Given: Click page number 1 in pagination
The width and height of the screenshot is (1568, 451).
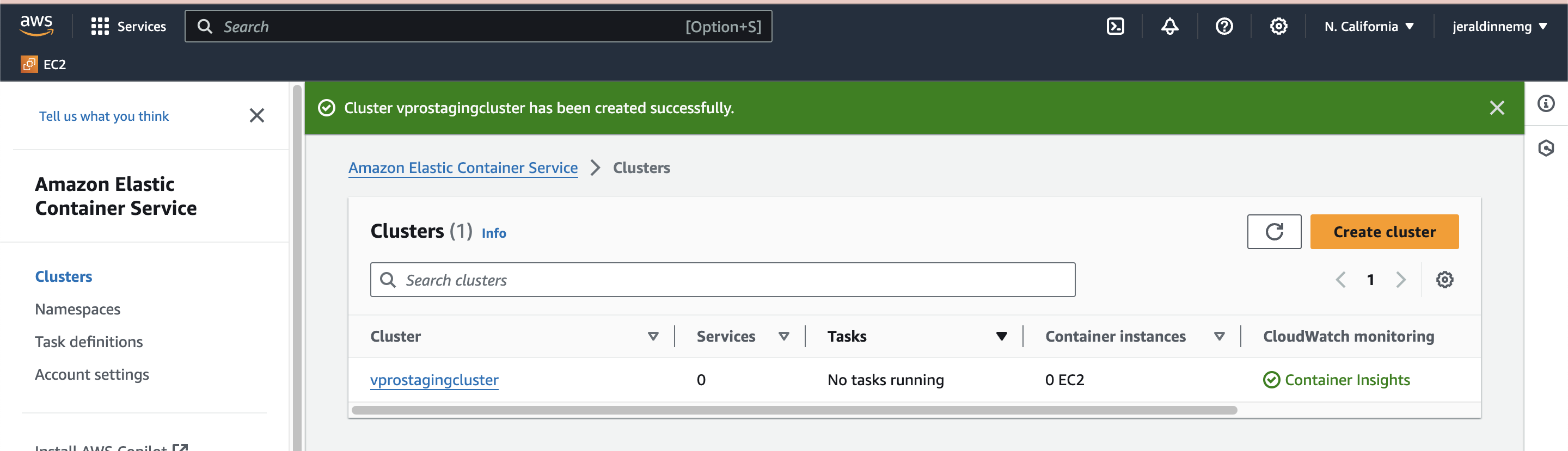Looking at the screenshot, I should tap(1370, 280).
